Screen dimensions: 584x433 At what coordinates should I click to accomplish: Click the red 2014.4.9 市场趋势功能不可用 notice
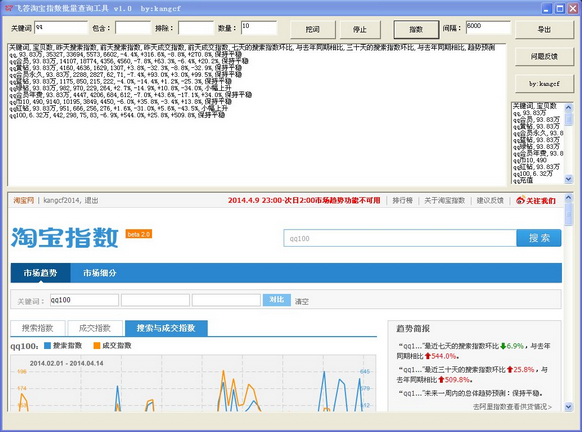[304, 200]
